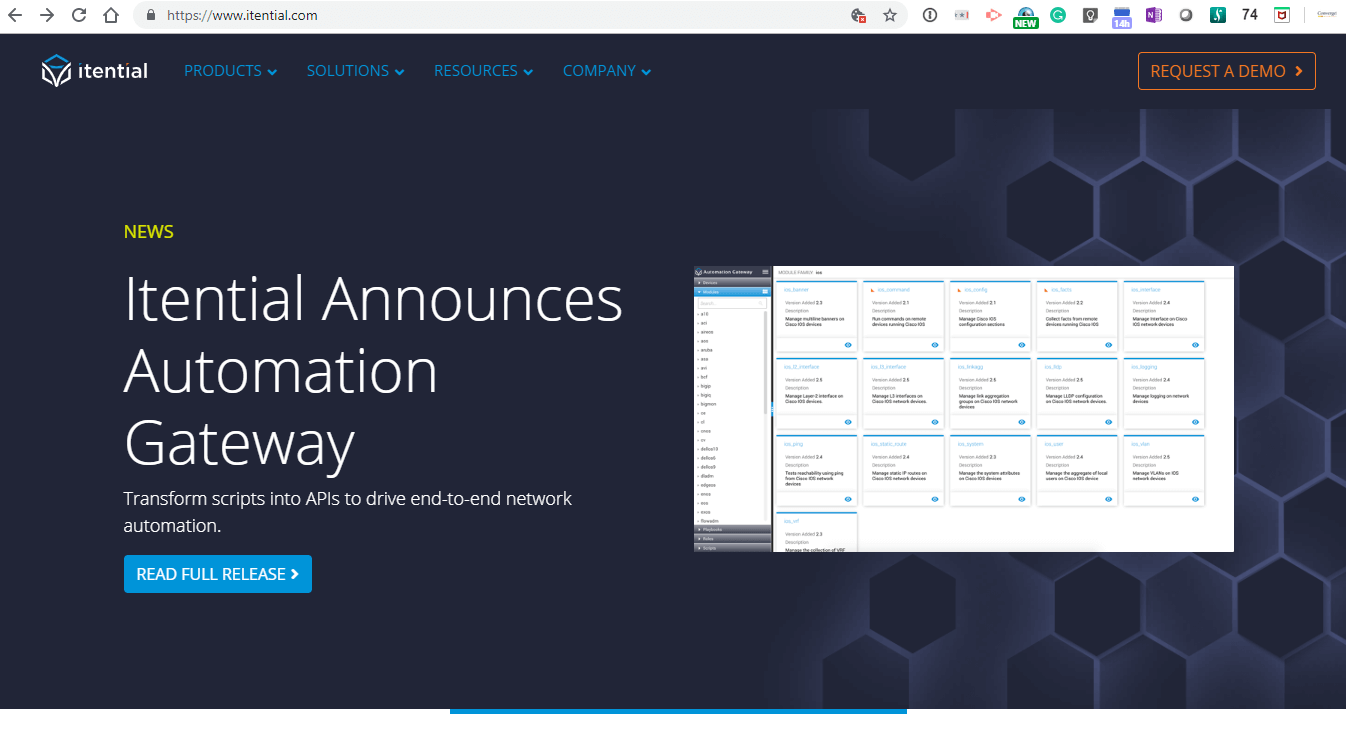Click the McAfee shield icon in the toolbar
Screen dimensions: 1346x731
point(1281,15)
